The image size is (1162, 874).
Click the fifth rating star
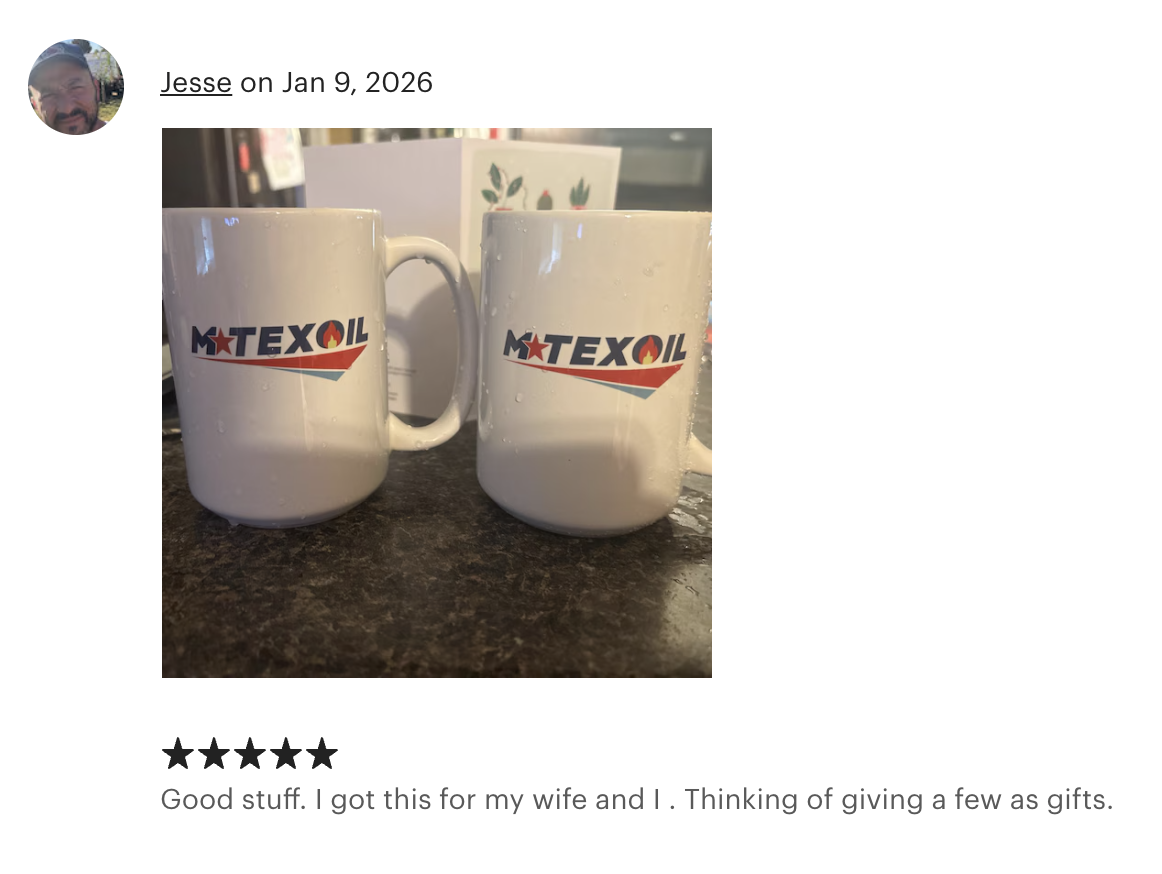tap(321, 754)
